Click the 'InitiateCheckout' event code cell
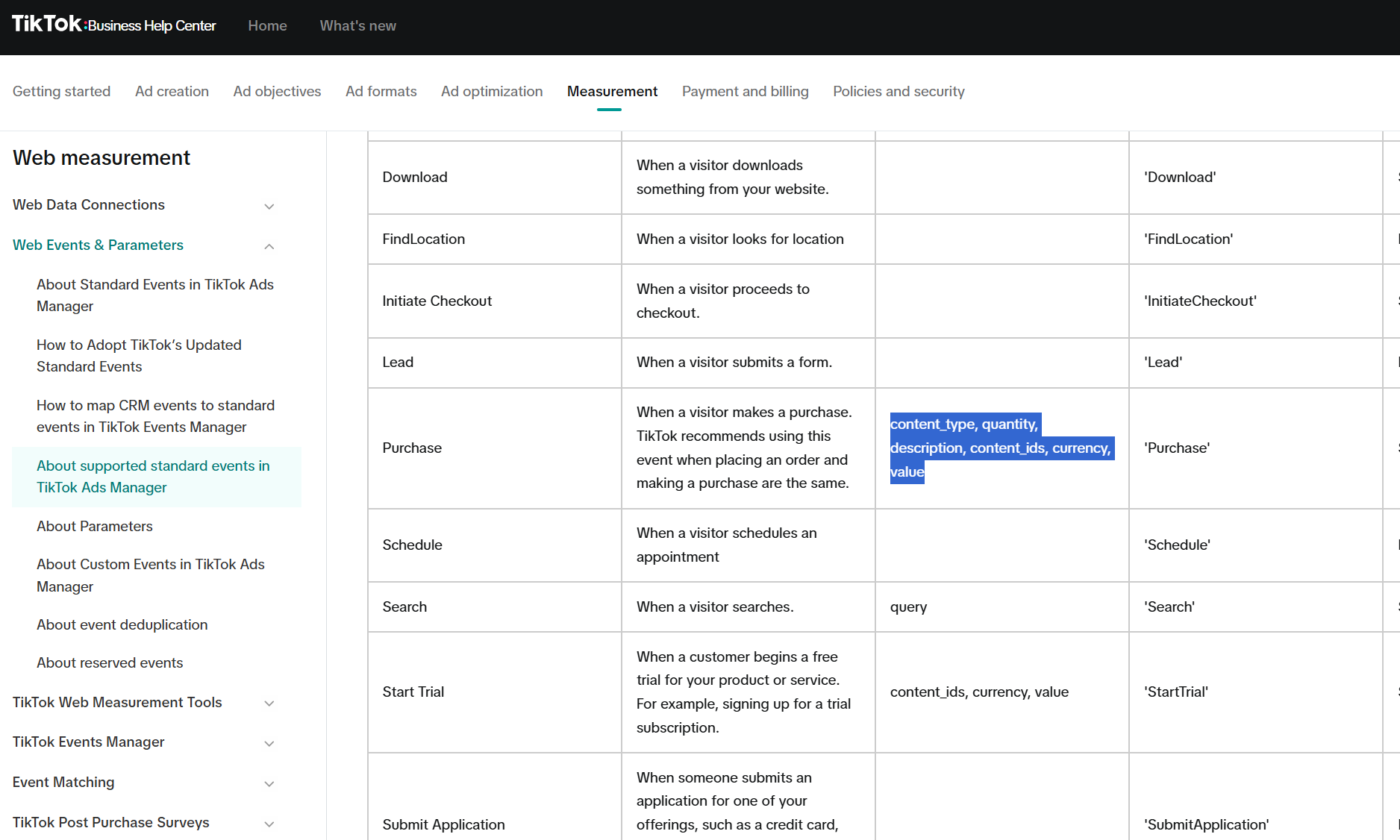1400x840 pixels. (1256, 301)
